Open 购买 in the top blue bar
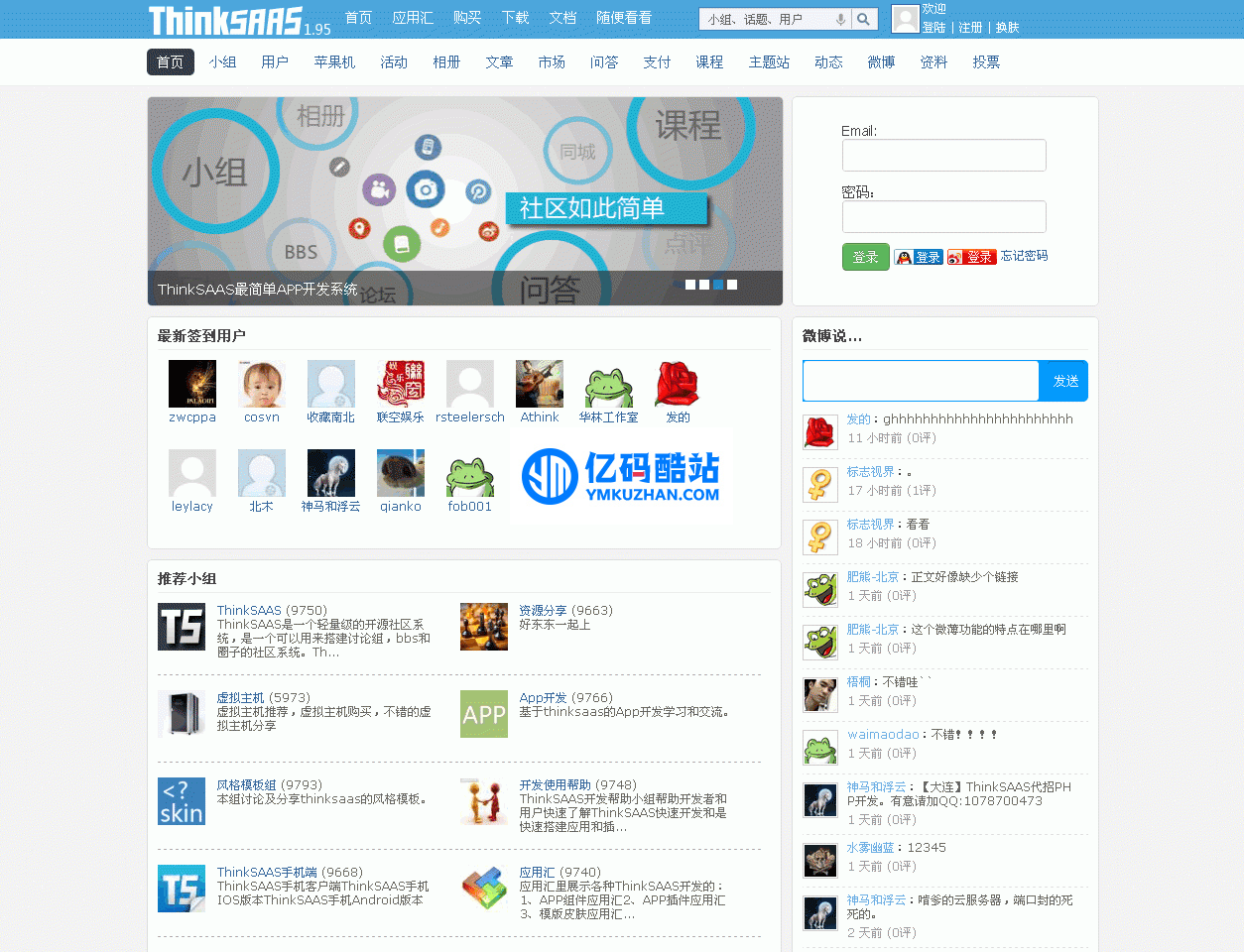The height and width of the screenshot is (952, 1244). [467, 18]
